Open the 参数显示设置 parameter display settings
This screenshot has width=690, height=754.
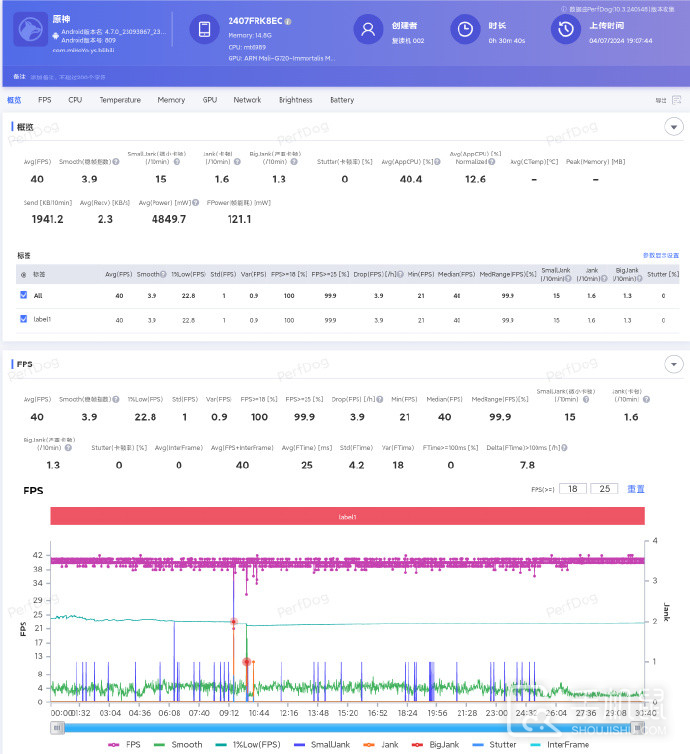tap(660, 256)
